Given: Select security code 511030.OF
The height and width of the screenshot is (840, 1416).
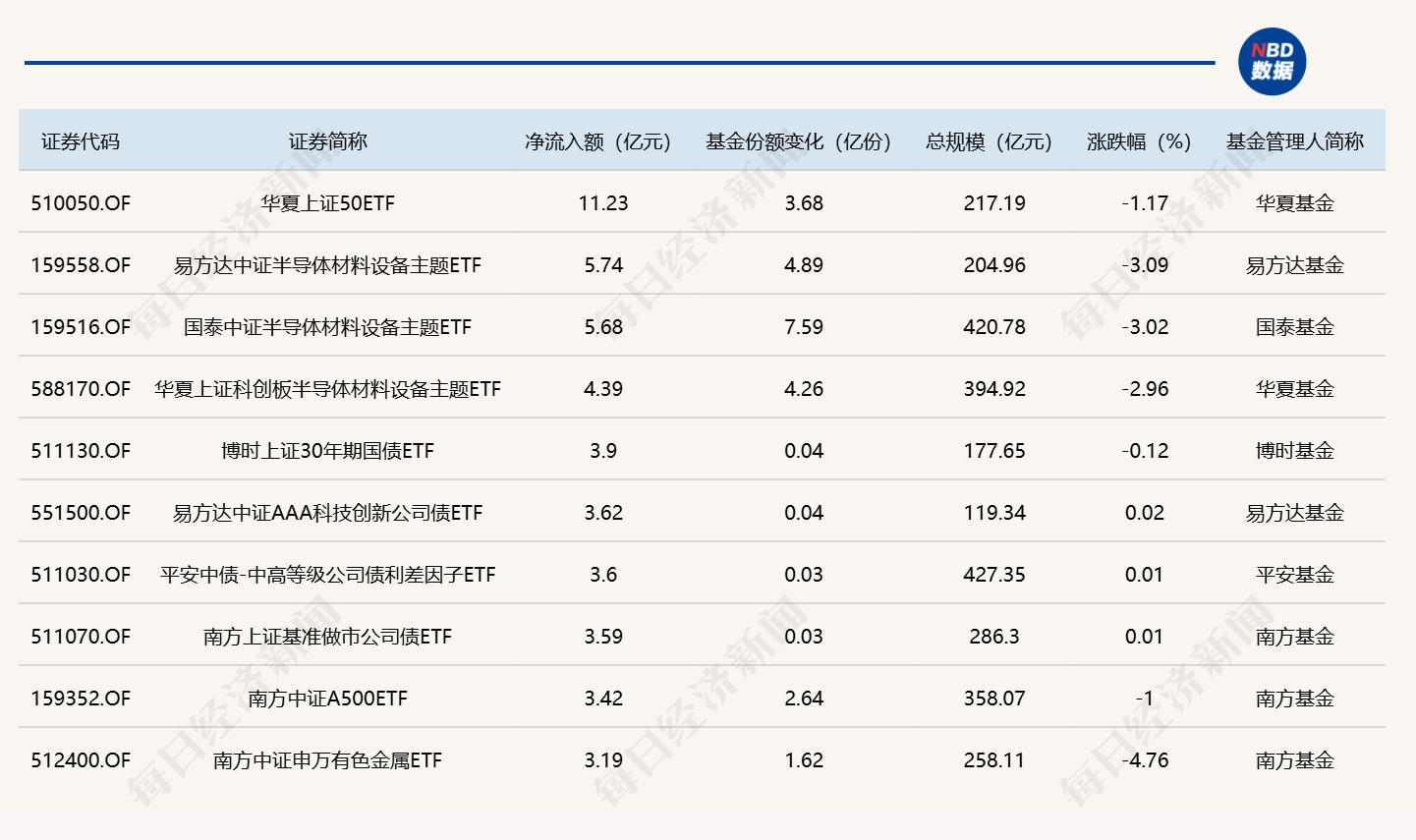Looking at the screenshot, I should 81,575.
